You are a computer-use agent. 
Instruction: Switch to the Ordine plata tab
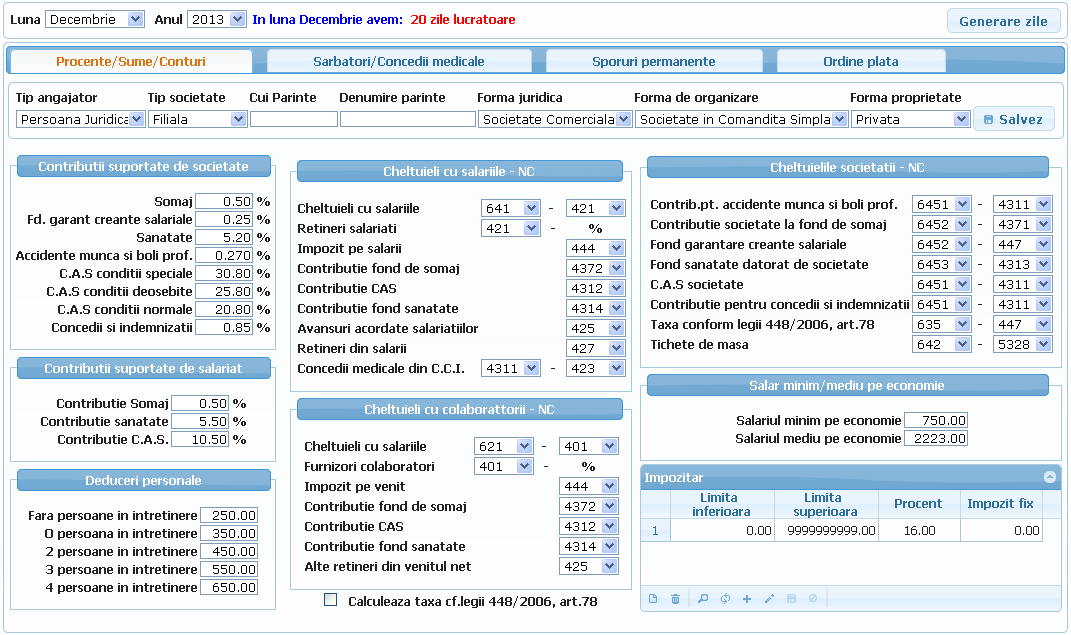point(861,61)
